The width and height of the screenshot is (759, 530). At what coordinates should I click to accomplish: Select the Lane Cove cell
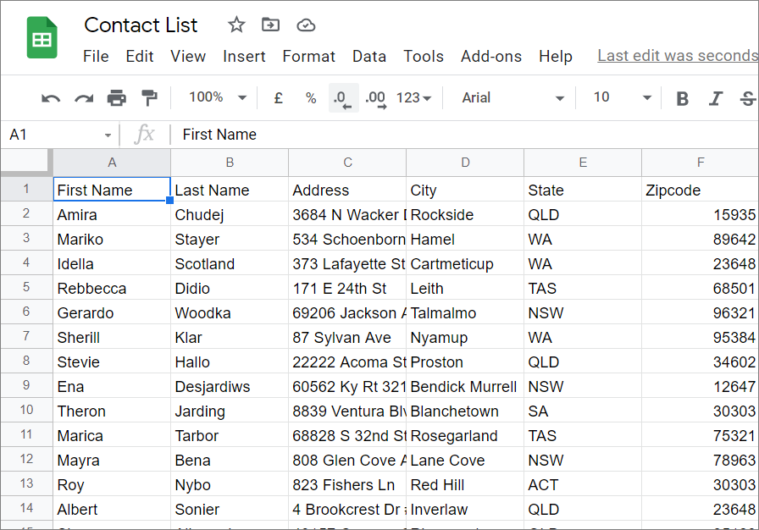click(465, 460)
